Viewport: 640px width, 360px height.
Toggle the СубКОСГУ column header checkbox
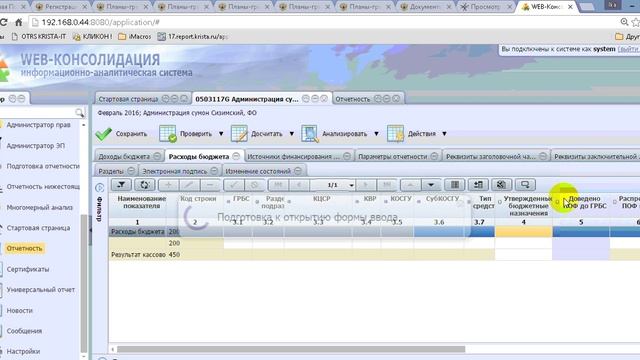click(x=418, y=202)
